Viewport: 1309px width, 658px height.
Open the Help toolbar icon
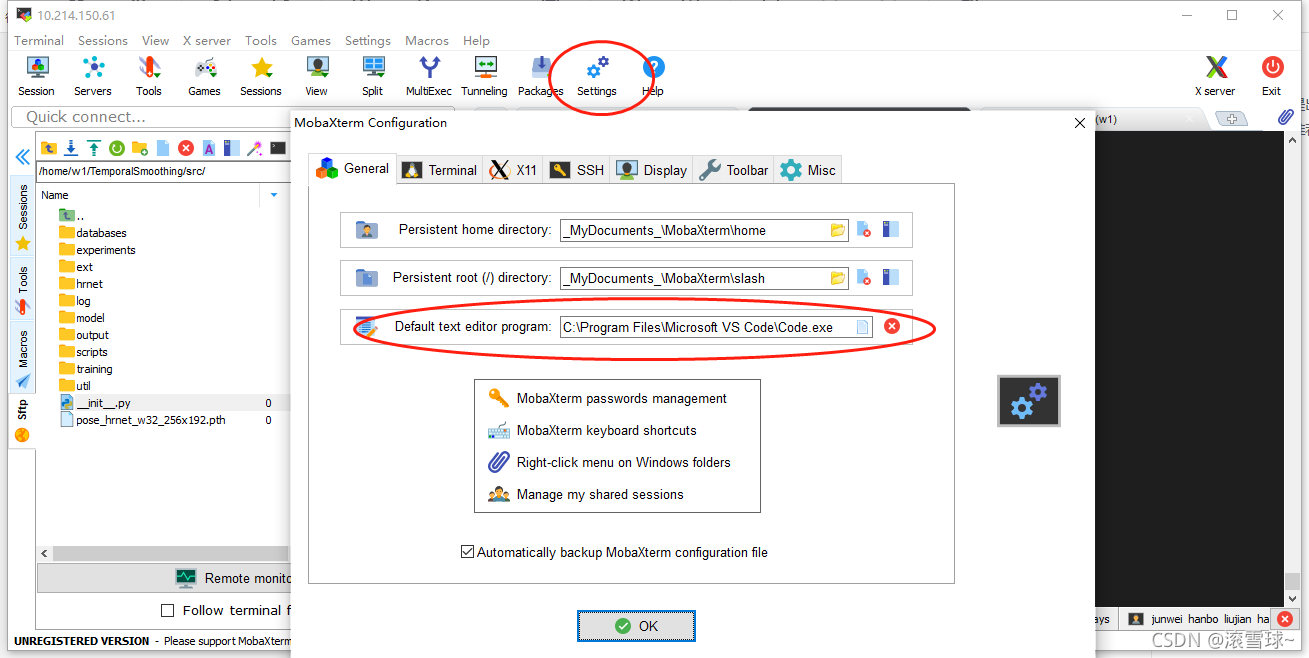[653, 76]
